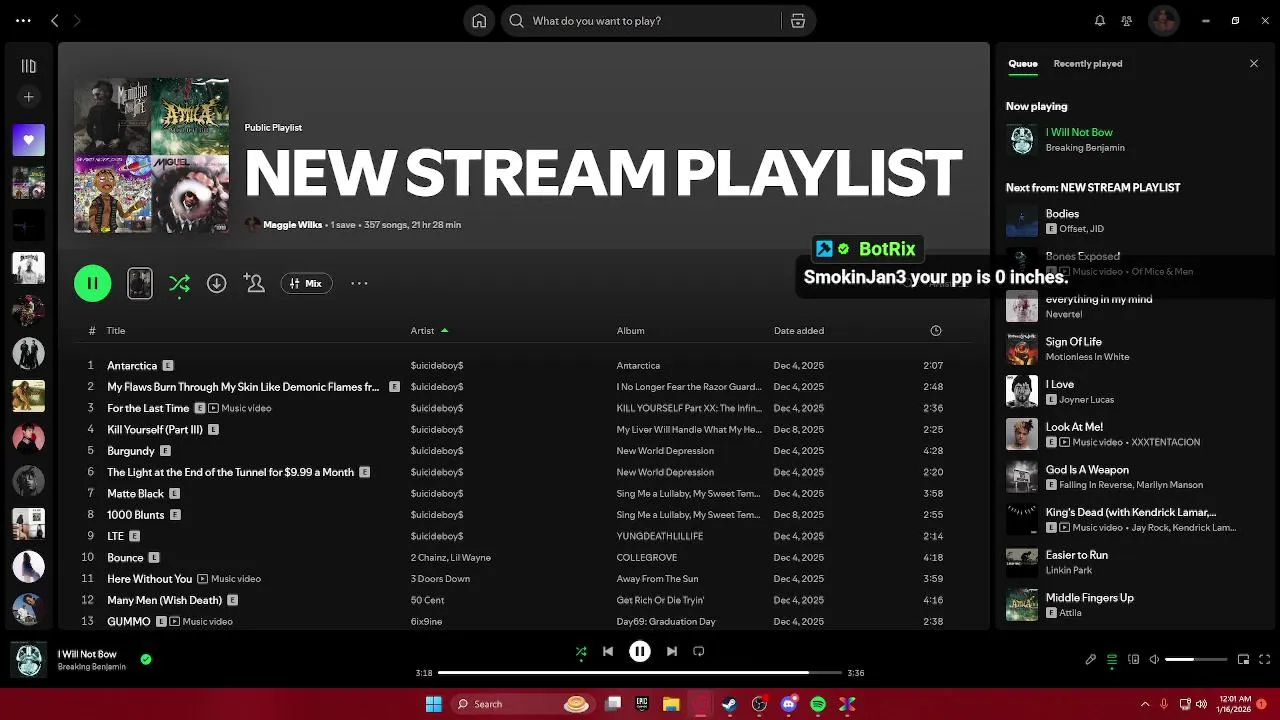Screen dimensions: 1280x720
Task: Invite collaborators to the playlist
Action: pos(254,283)
